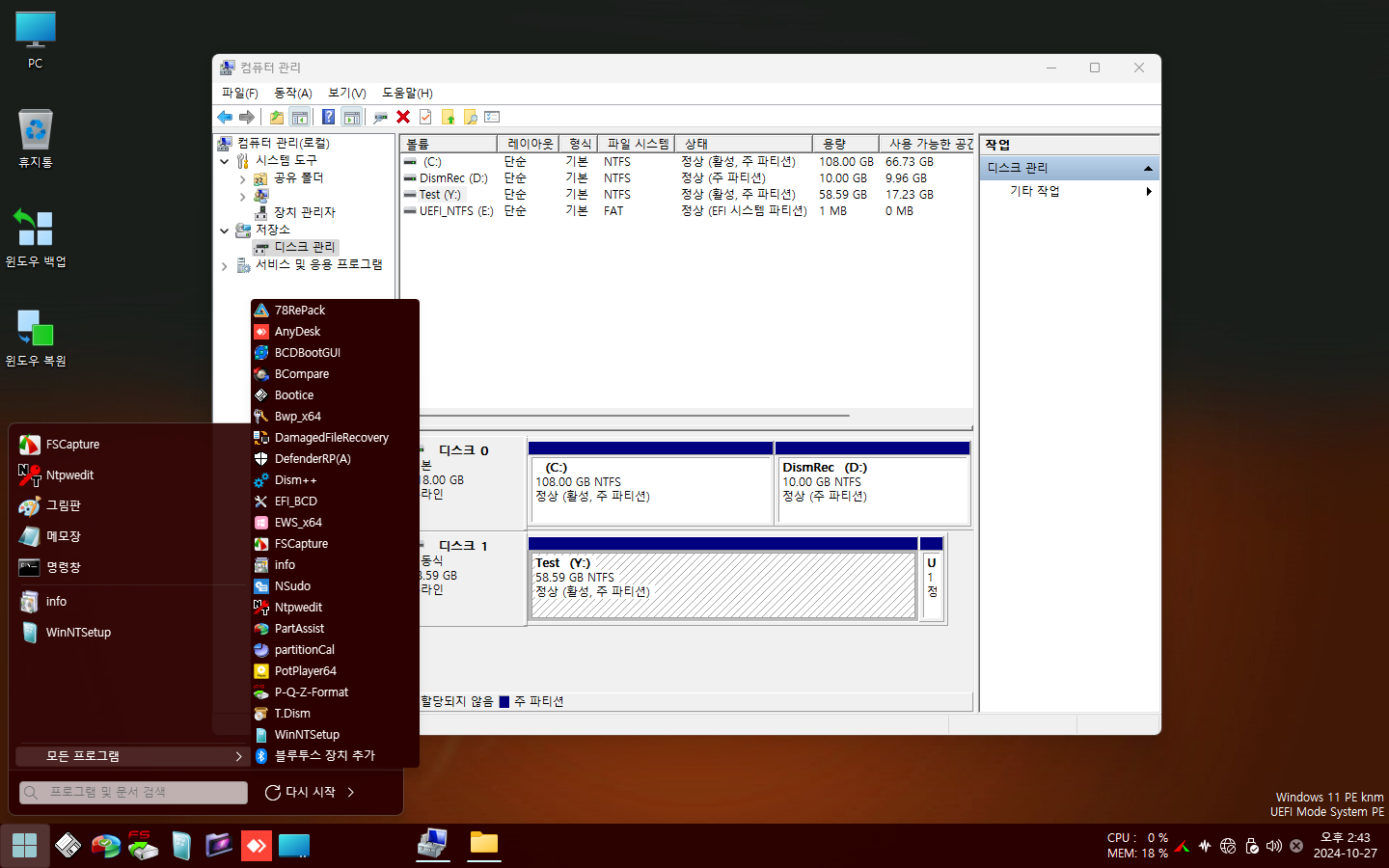Click the red X delete toolbar icon
Viewport: 1389px width, 868px height.
[403, 117]
